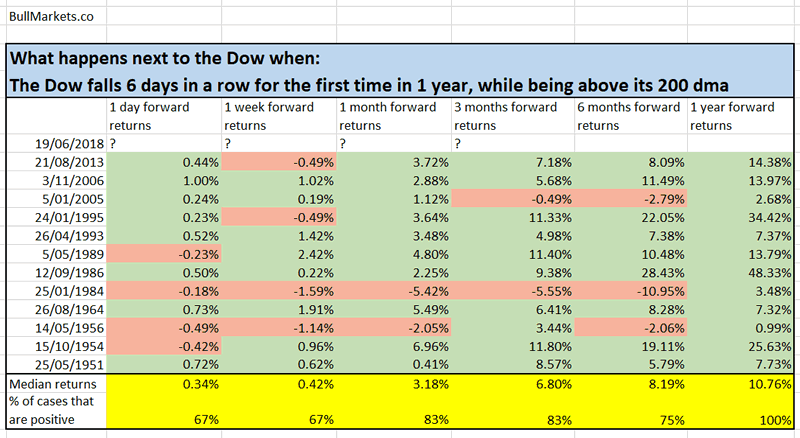Viewport: 800px width, 438px height.
Task: Select the title cell starting "What happens next to the Dow when"
Action: [398, 72]
